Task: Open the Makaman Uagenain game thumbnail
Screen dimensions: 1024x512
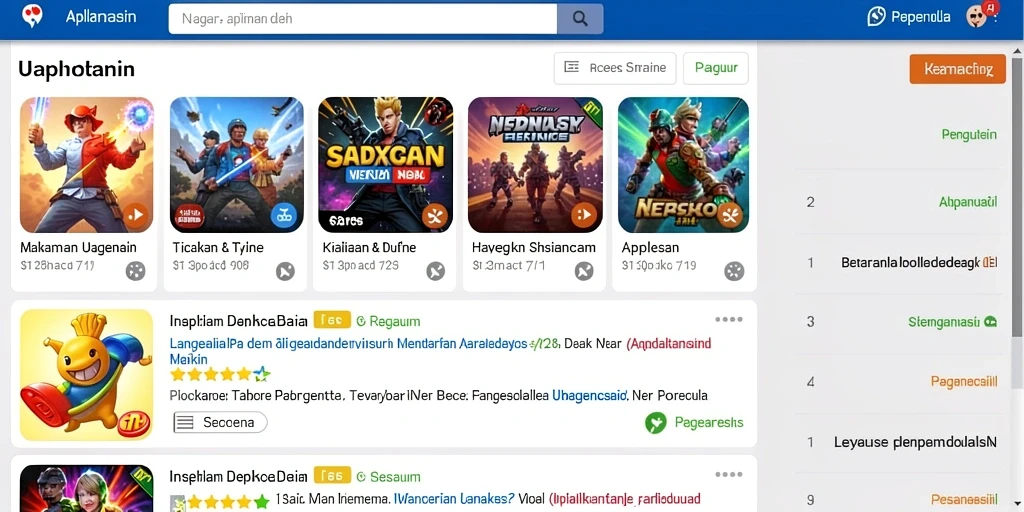Action: [87, 165]
